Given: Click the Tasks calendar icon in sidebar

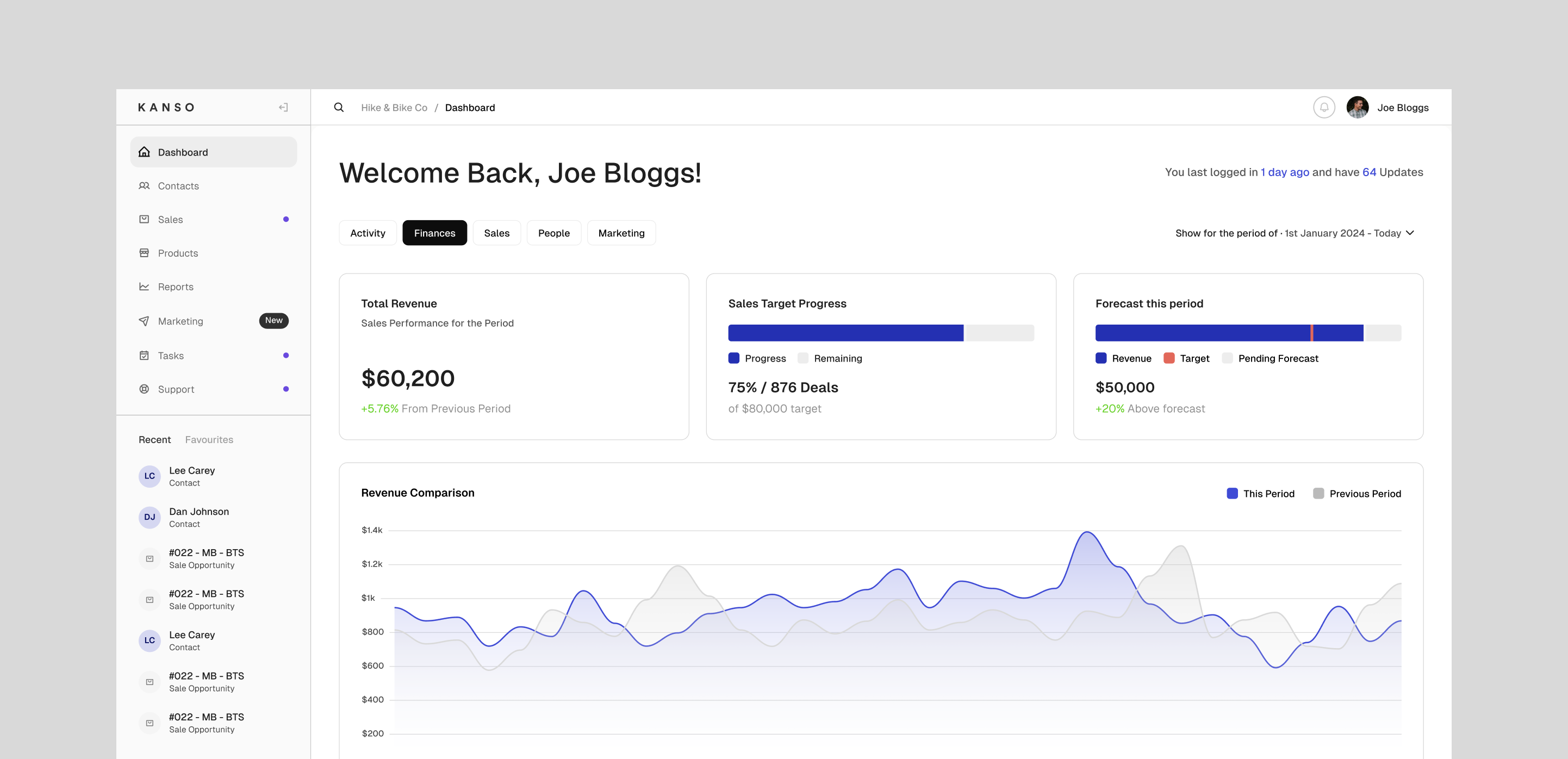Looking at the screenshot, I should 144,356.
